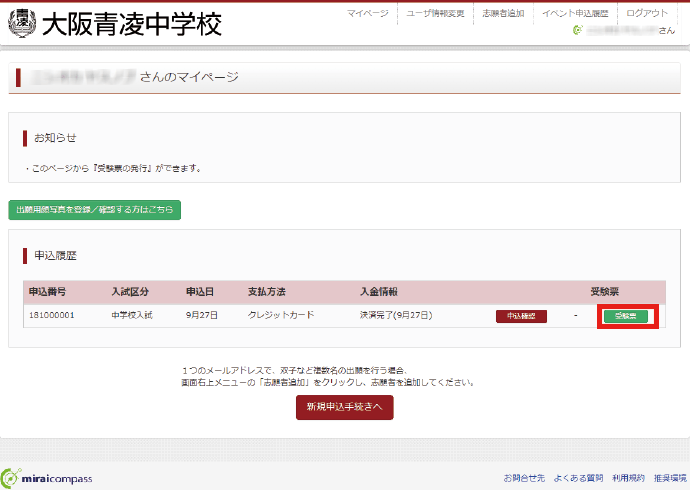Click the green user icon beside account name

577,30
